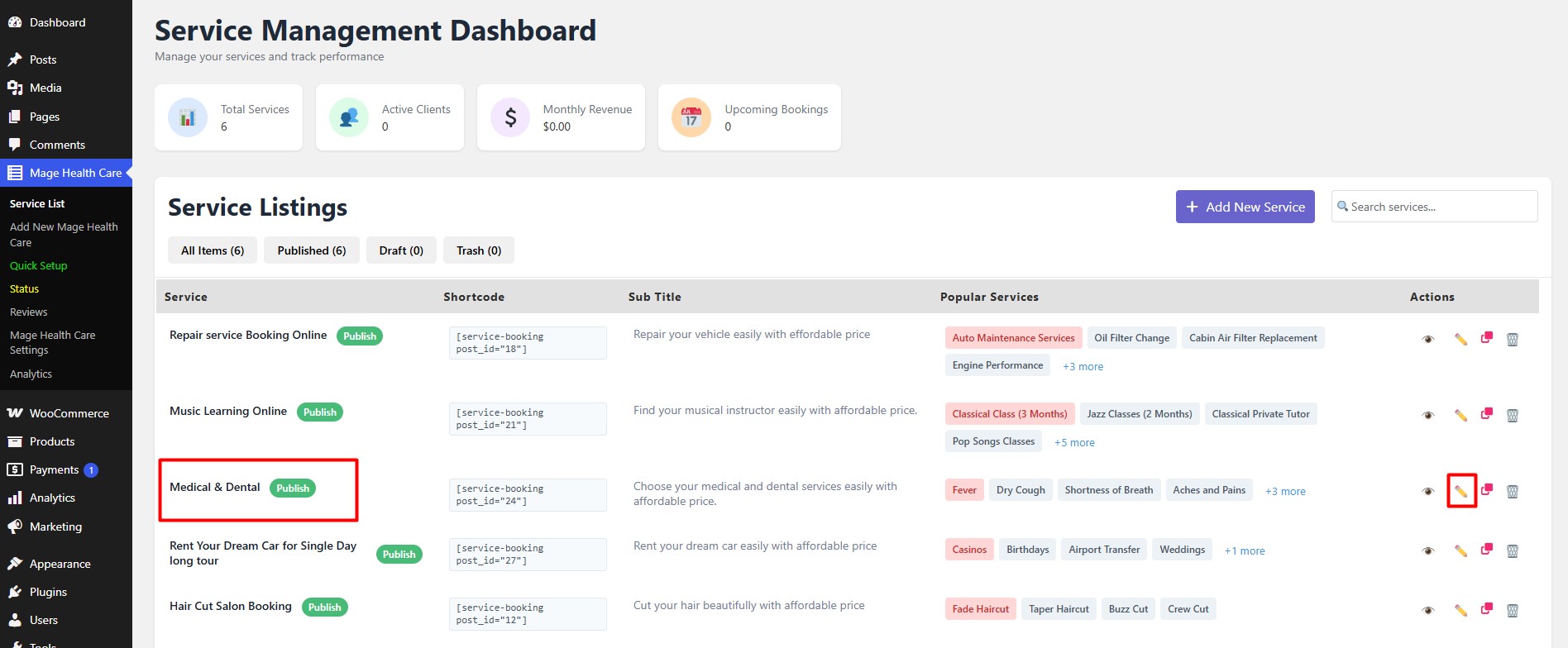
Task: Click the Add New Service button
Action: (1245, 207)
